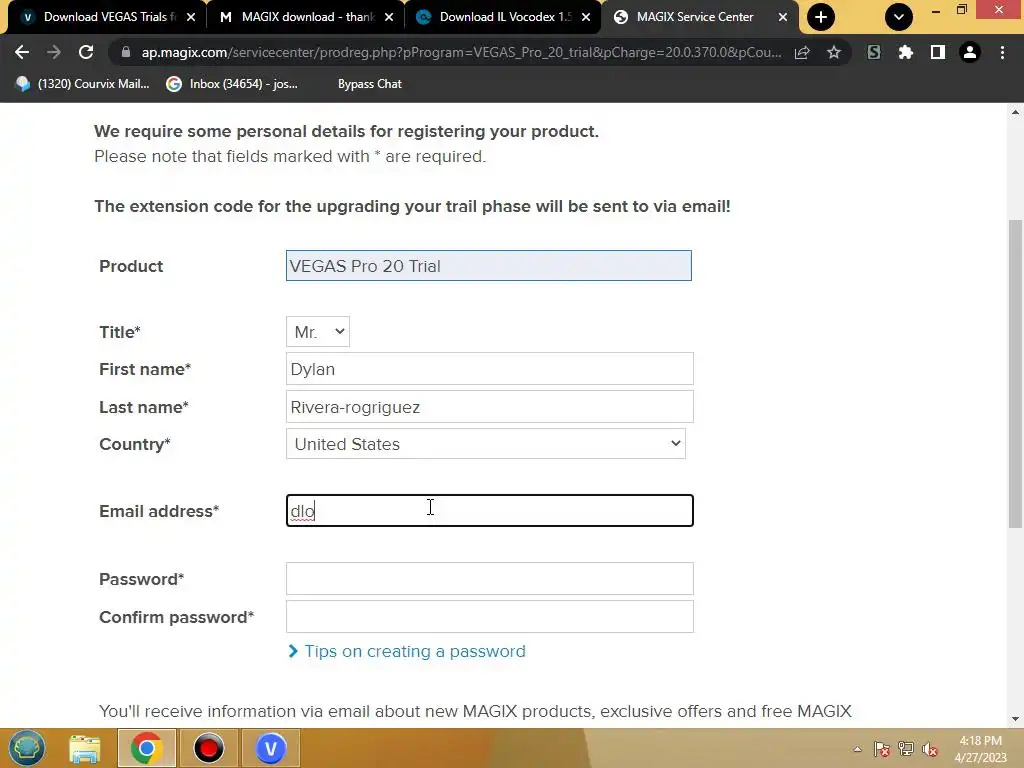The image size is (1024, 768).
Task: Open the Bypass Chat bookmark
Action: 370,84
